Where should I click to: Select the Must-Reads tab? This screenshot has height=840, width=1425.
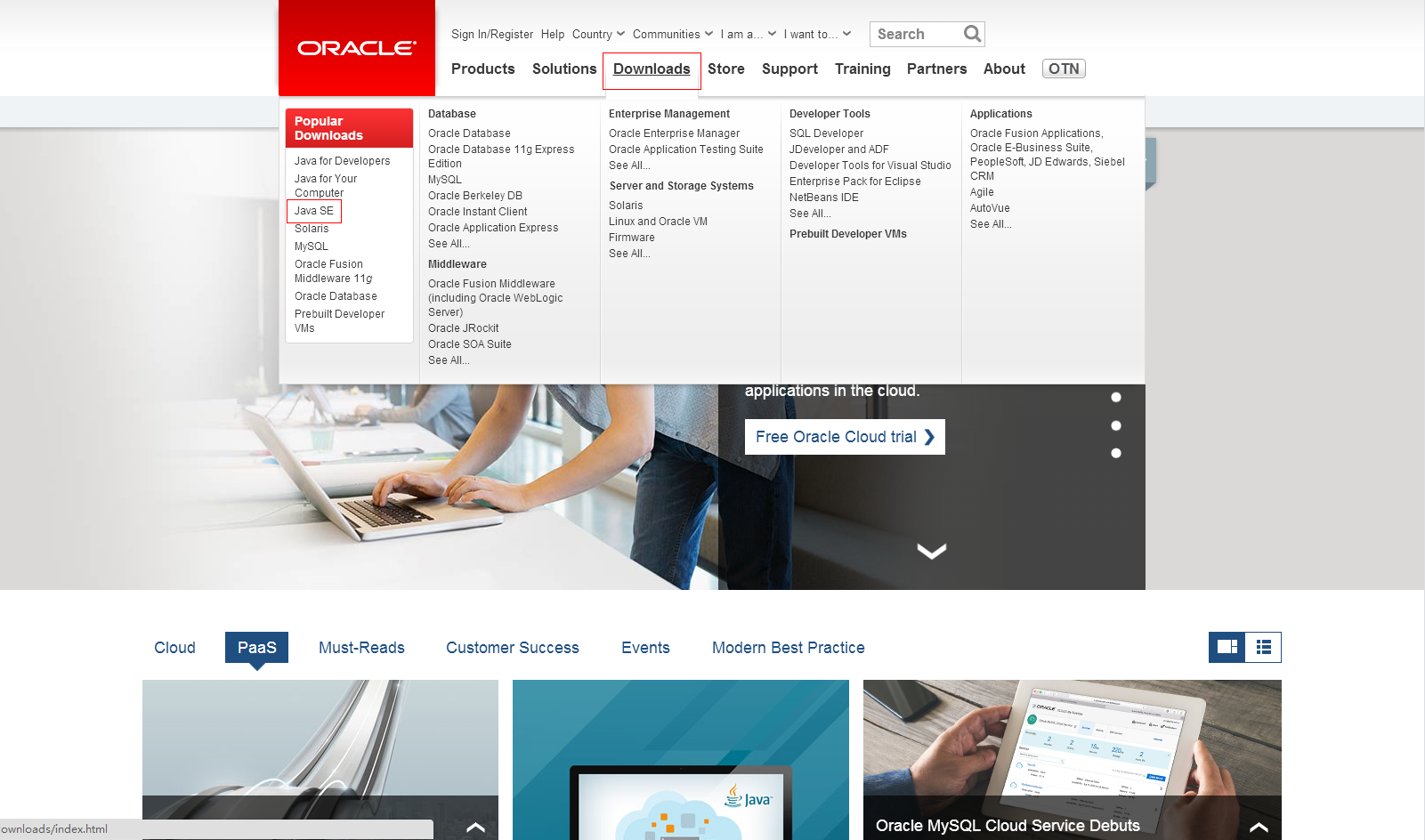[361, 648]
